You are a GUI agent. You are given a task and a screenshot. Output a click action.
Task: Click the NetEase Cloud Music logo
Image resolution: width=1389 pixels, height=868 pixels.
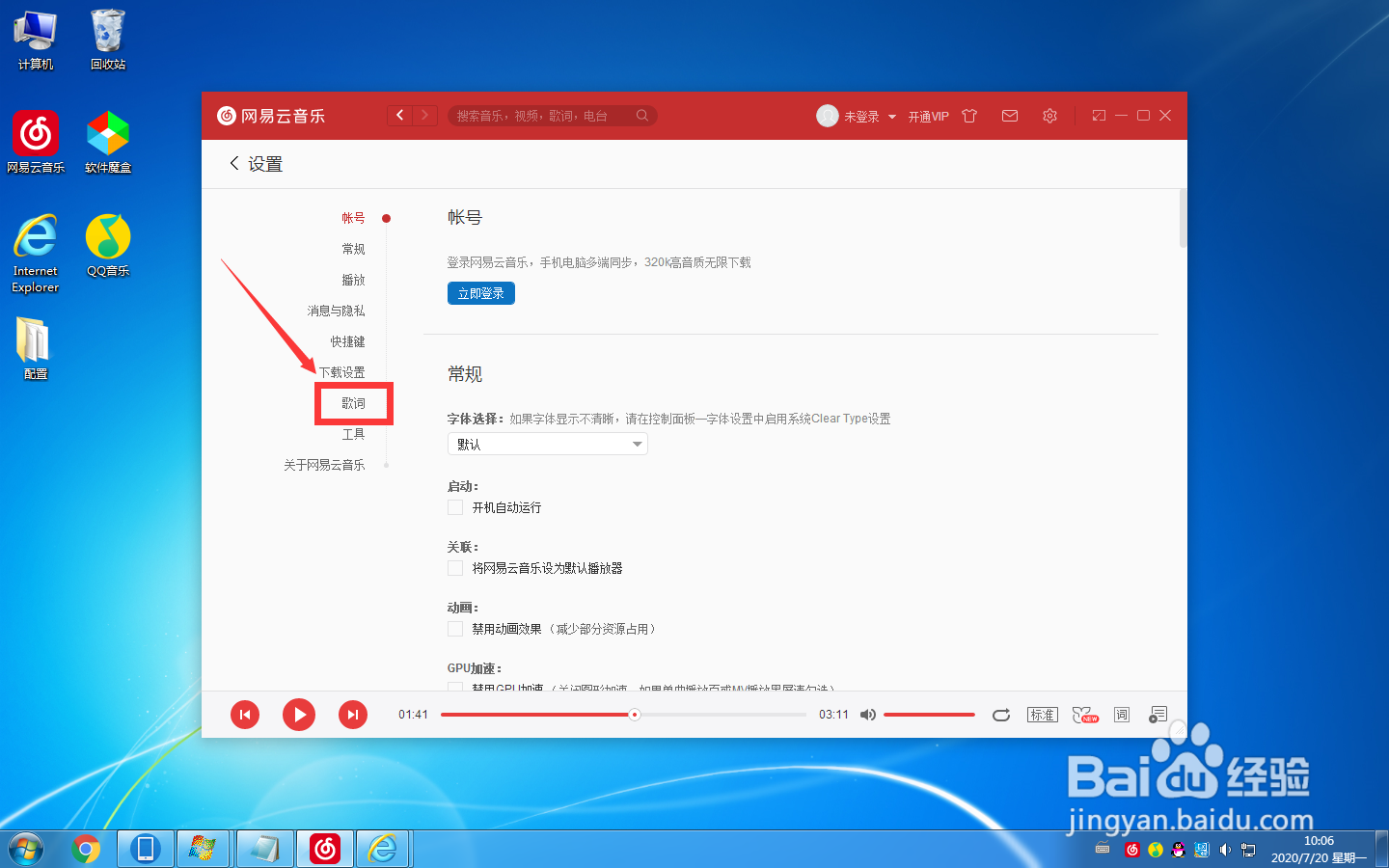tap(271, 116)
